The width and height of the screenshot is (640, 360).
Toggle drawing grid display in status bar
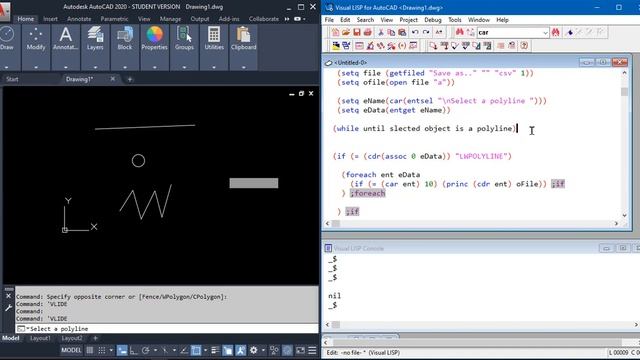(x=90, y=350)
